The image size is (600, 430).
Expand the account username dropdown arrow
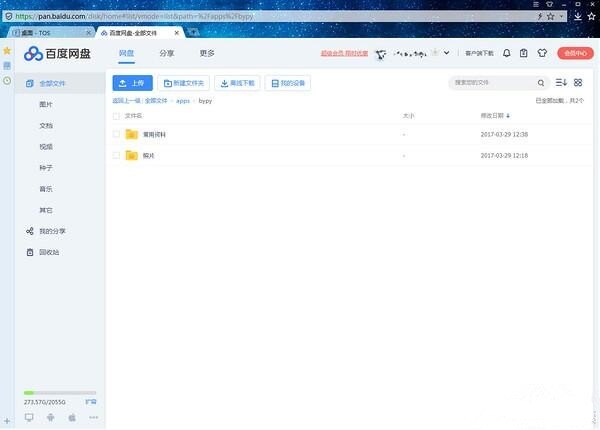[445, 53]
